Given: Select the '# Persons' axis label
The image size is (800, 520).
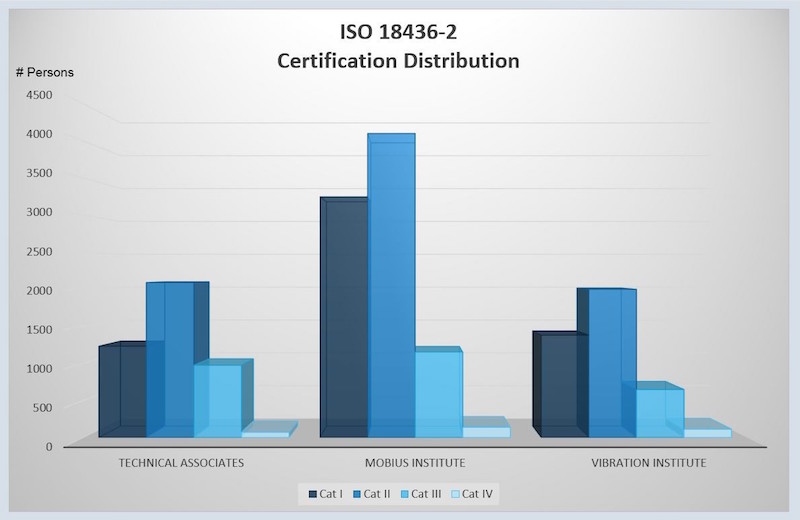Looking at the screenshot, I should [44, 72].
